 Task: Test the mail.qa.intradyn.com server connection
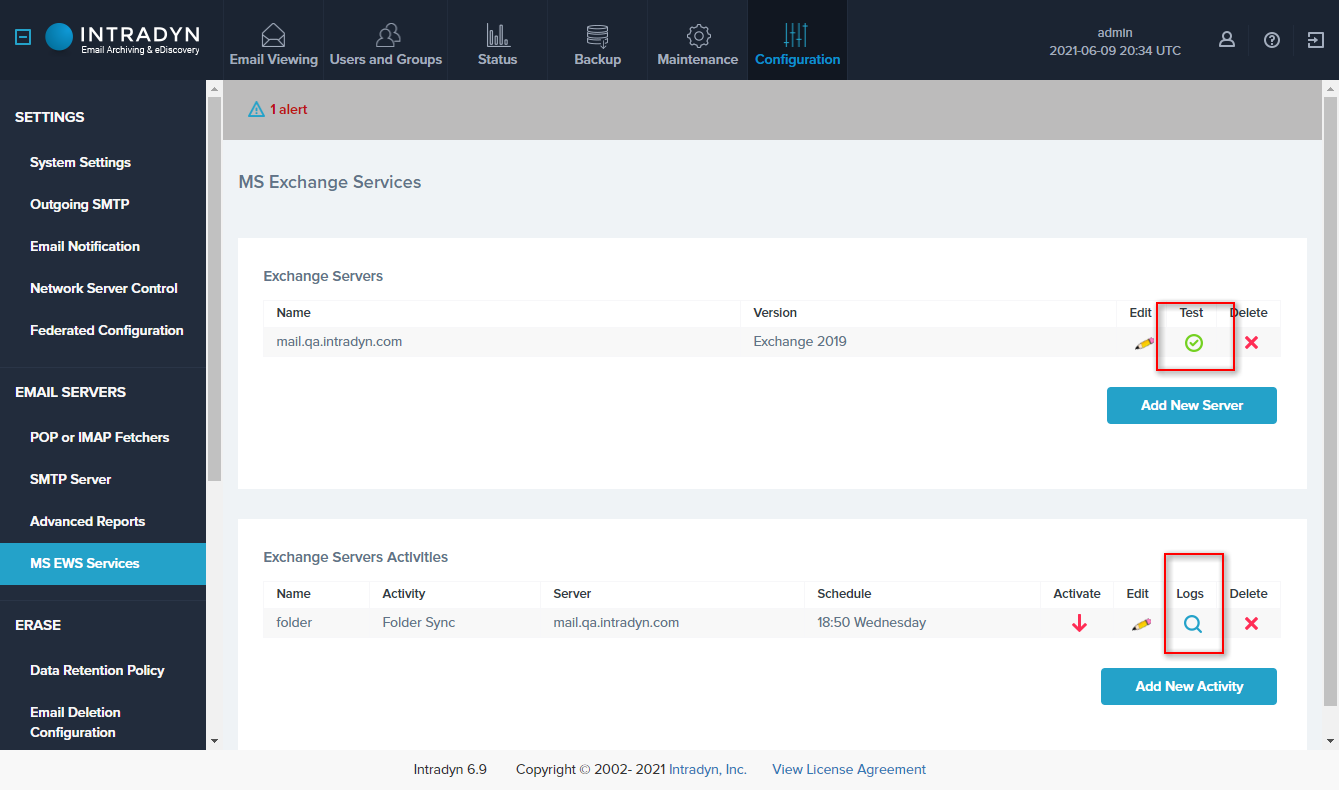pyautogui.click(x=1193, y=343)
